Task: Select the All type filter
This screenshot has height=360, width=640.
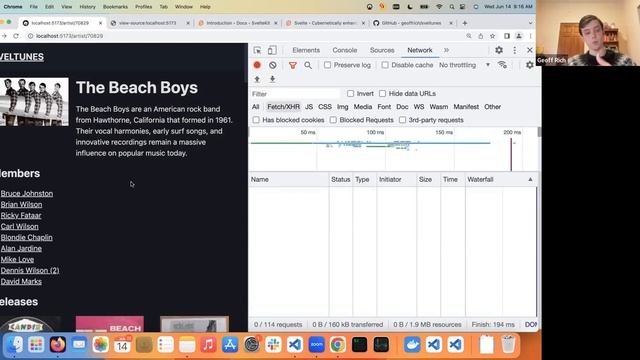Action: [x=256, y=107]
